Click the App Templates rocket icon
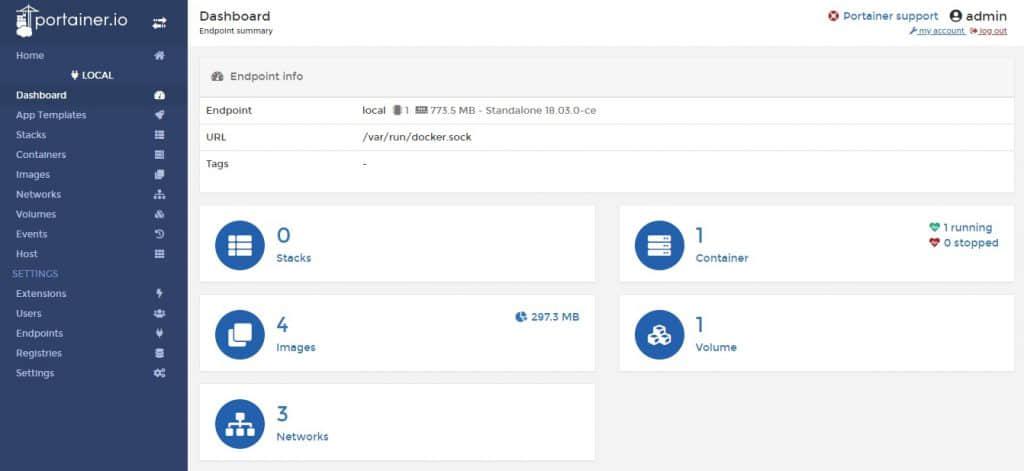 coord(159,115)
